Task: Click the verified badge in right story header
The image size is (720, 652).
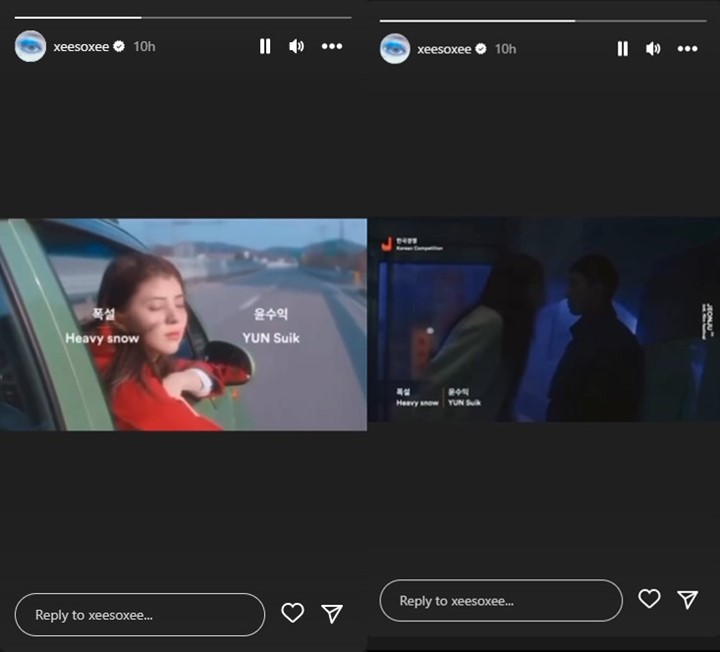Action: pos(481,49)
